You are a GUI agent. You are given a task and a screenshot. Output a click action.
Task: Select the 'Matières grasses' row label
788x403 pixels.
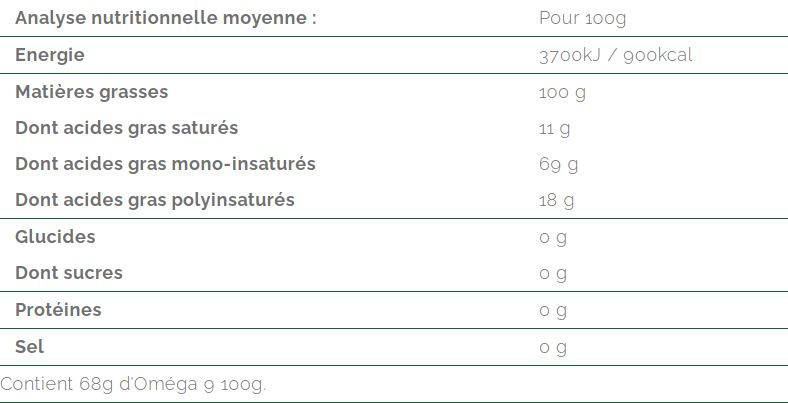click(x=91, y=92)
